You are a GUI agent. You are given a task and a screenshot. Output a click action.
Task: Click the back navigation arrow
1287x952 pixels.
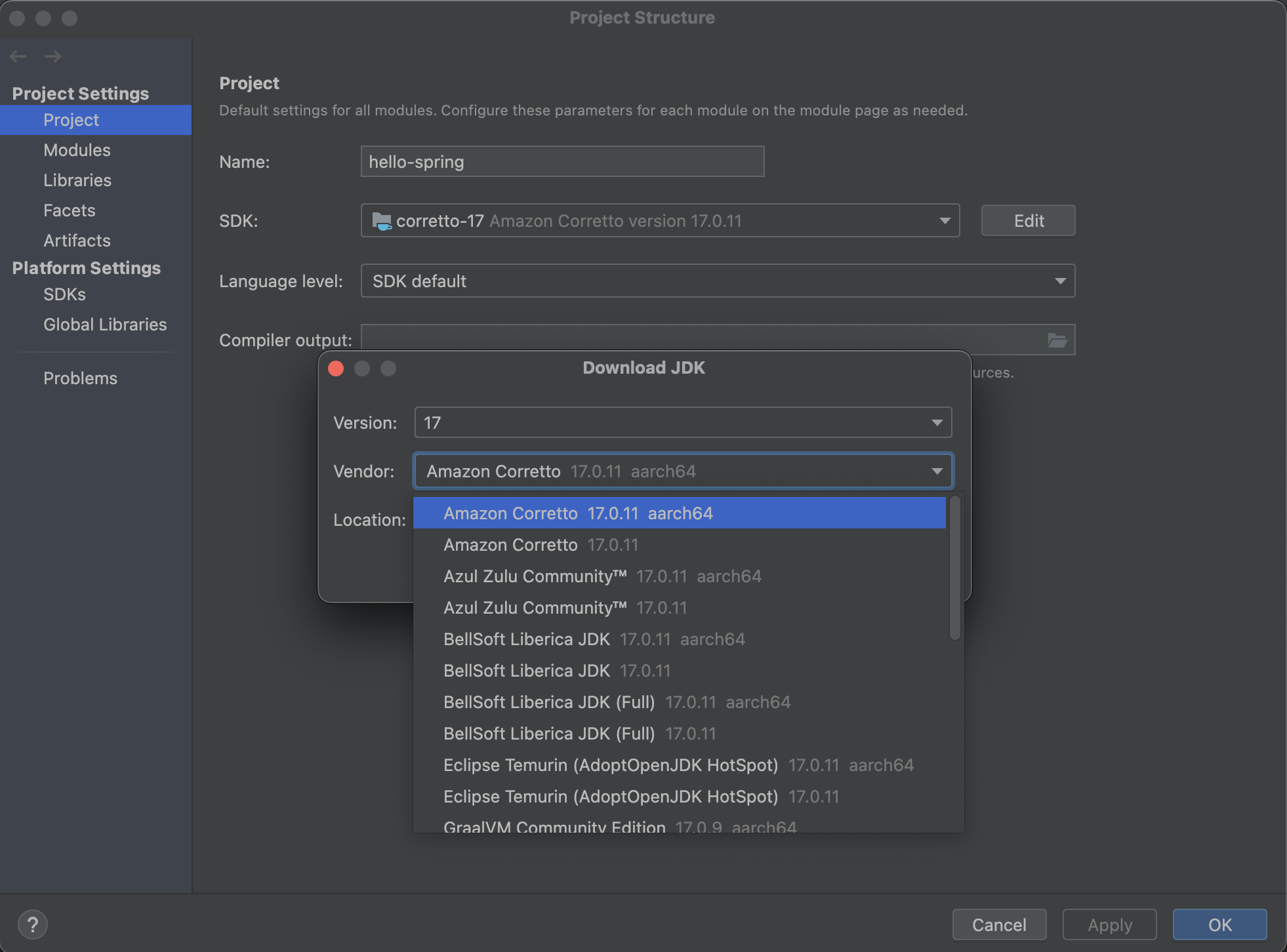coord(18,56)
